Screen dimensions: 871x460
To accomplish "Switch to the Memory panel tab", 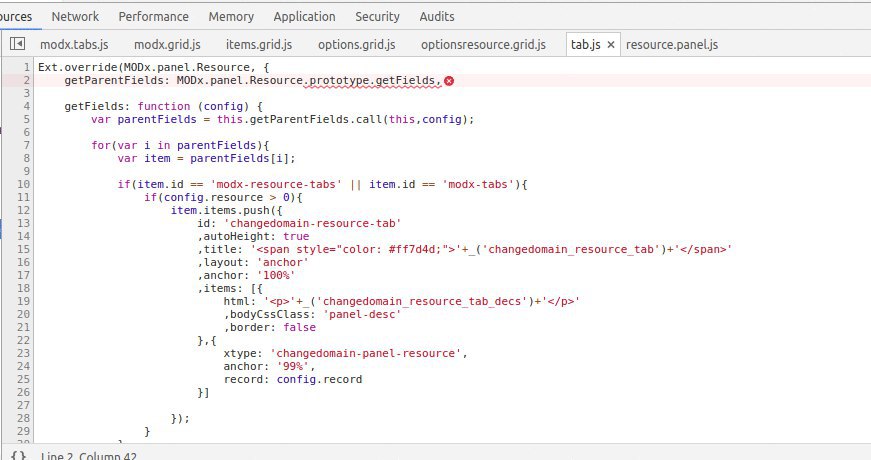I will pos(231,17).
